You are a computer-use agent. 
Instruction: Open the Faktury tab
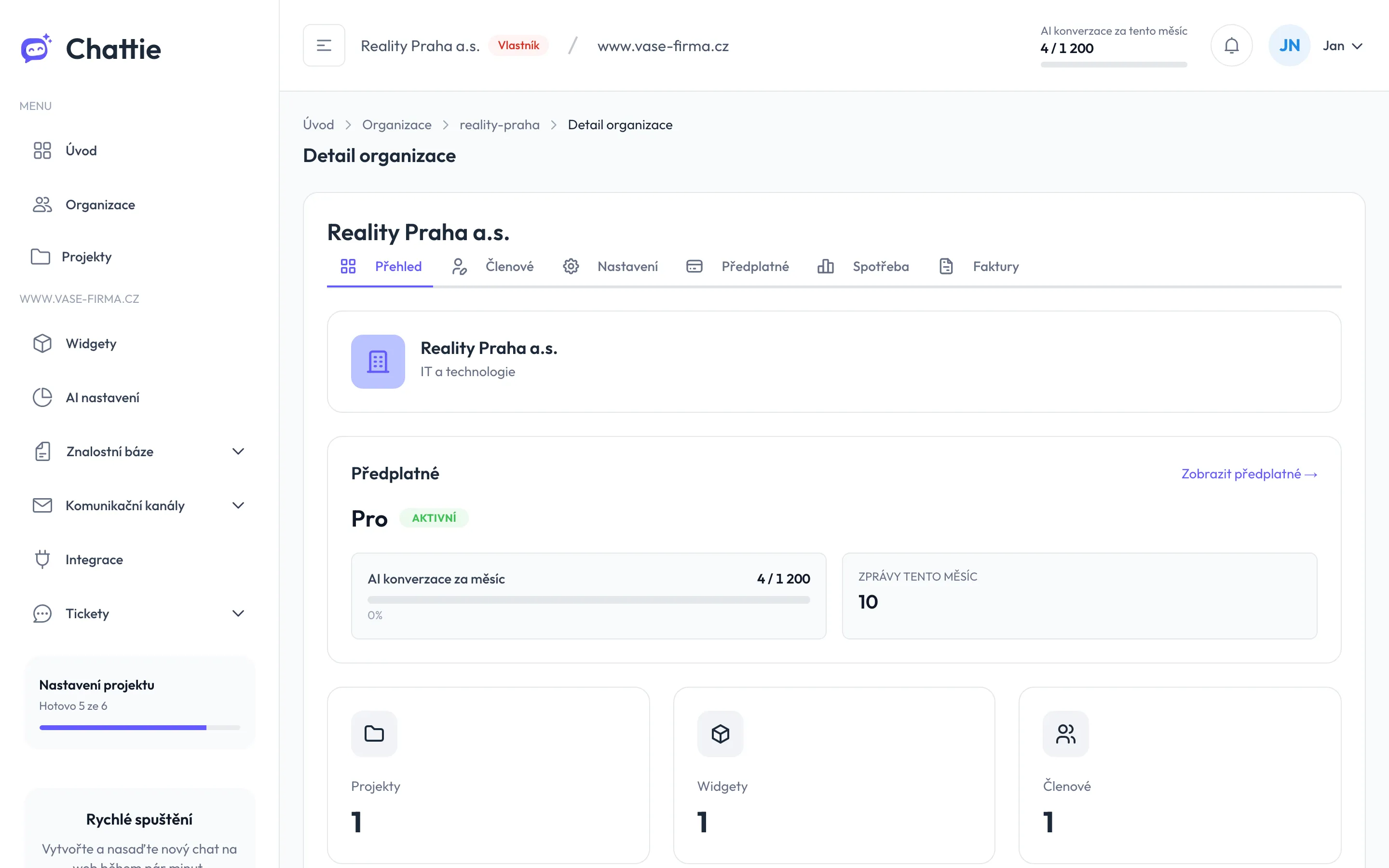point(979,266)
